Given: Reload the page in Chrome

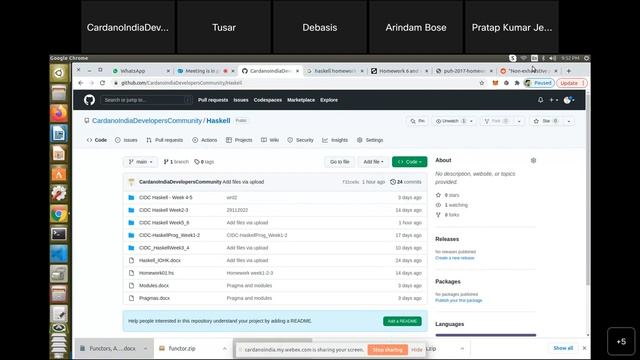Looking at the screenshot, I should coord(102,83).
